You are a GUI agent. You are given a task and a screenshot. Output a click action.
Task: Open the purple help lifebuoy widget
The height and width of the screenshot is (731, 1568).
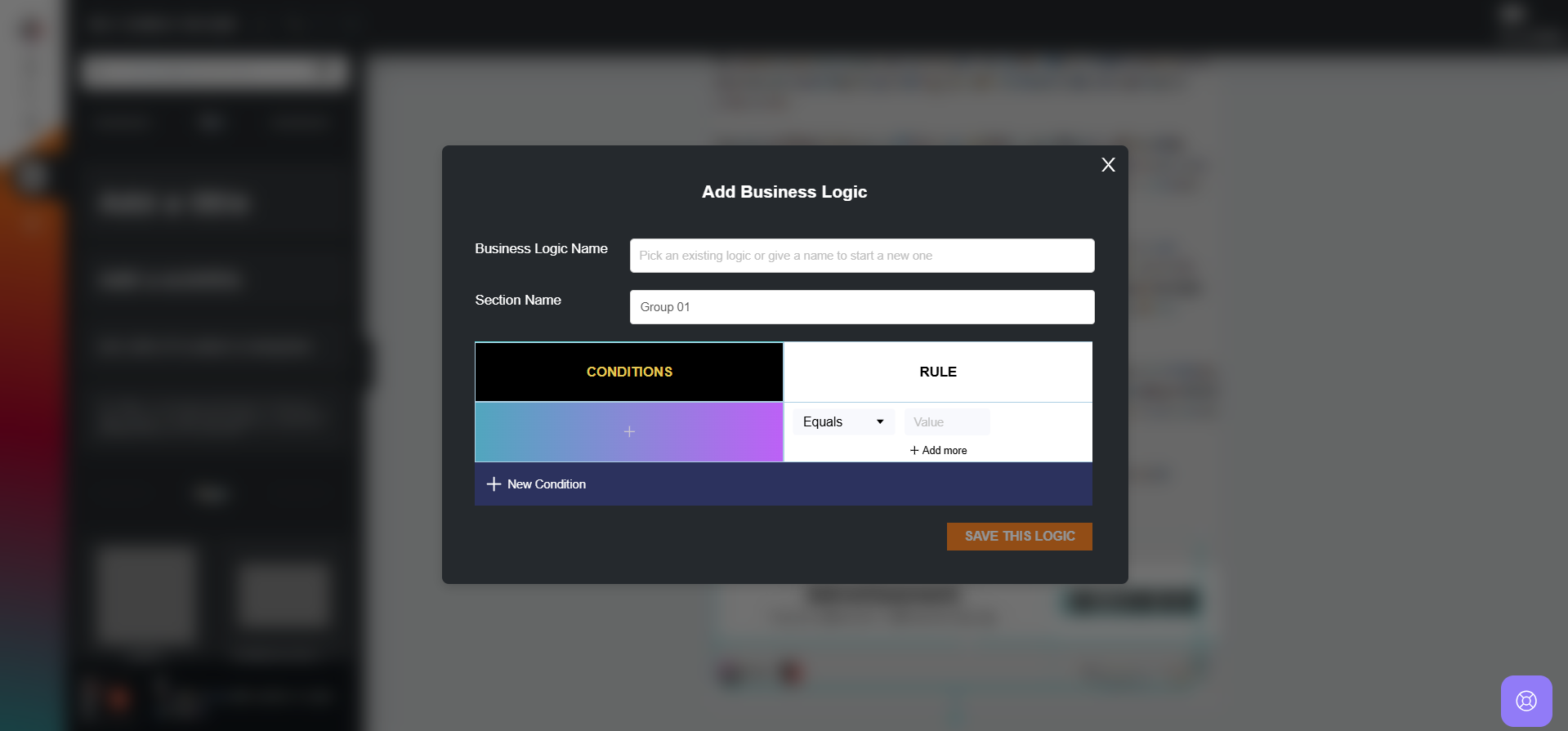(x=1526, y=701)
